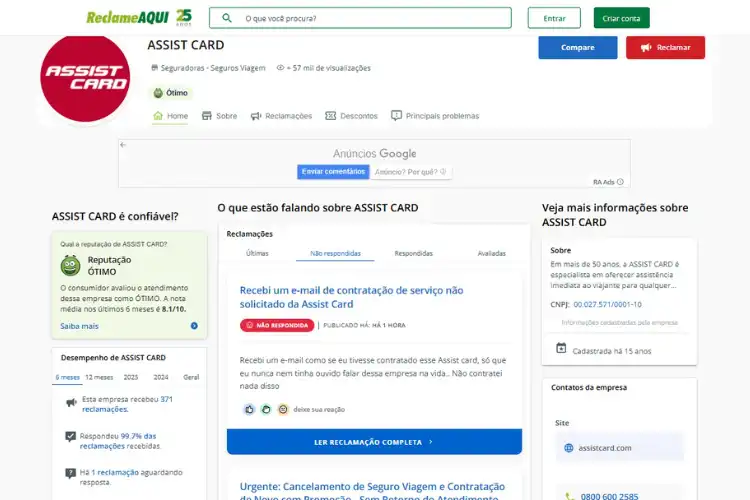
Task: Focus the 'O que você procura?' search field
Action: click(360, 18)
